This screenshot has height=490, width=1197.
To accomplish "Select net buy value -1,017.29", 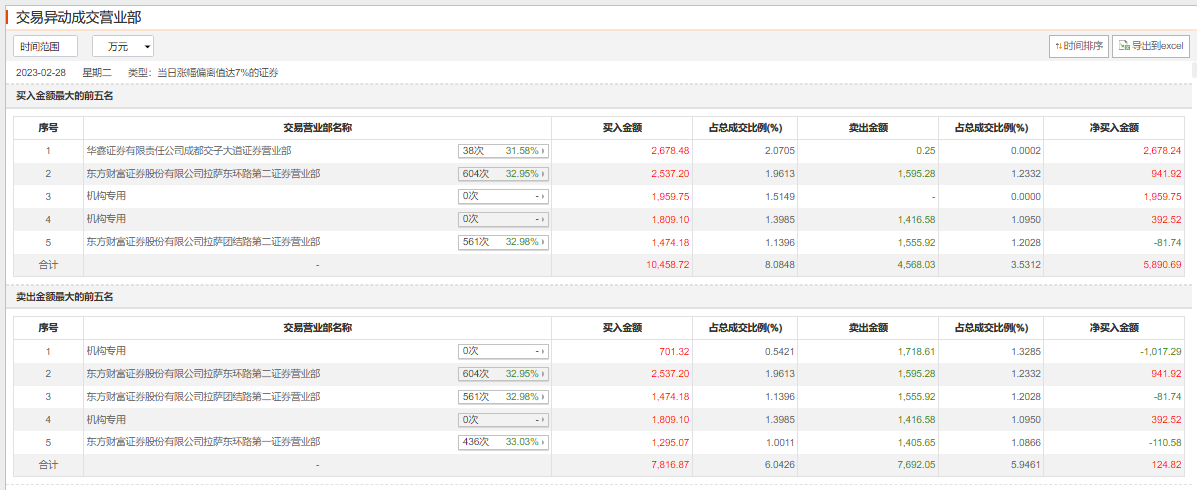I will coord(1160,351).
